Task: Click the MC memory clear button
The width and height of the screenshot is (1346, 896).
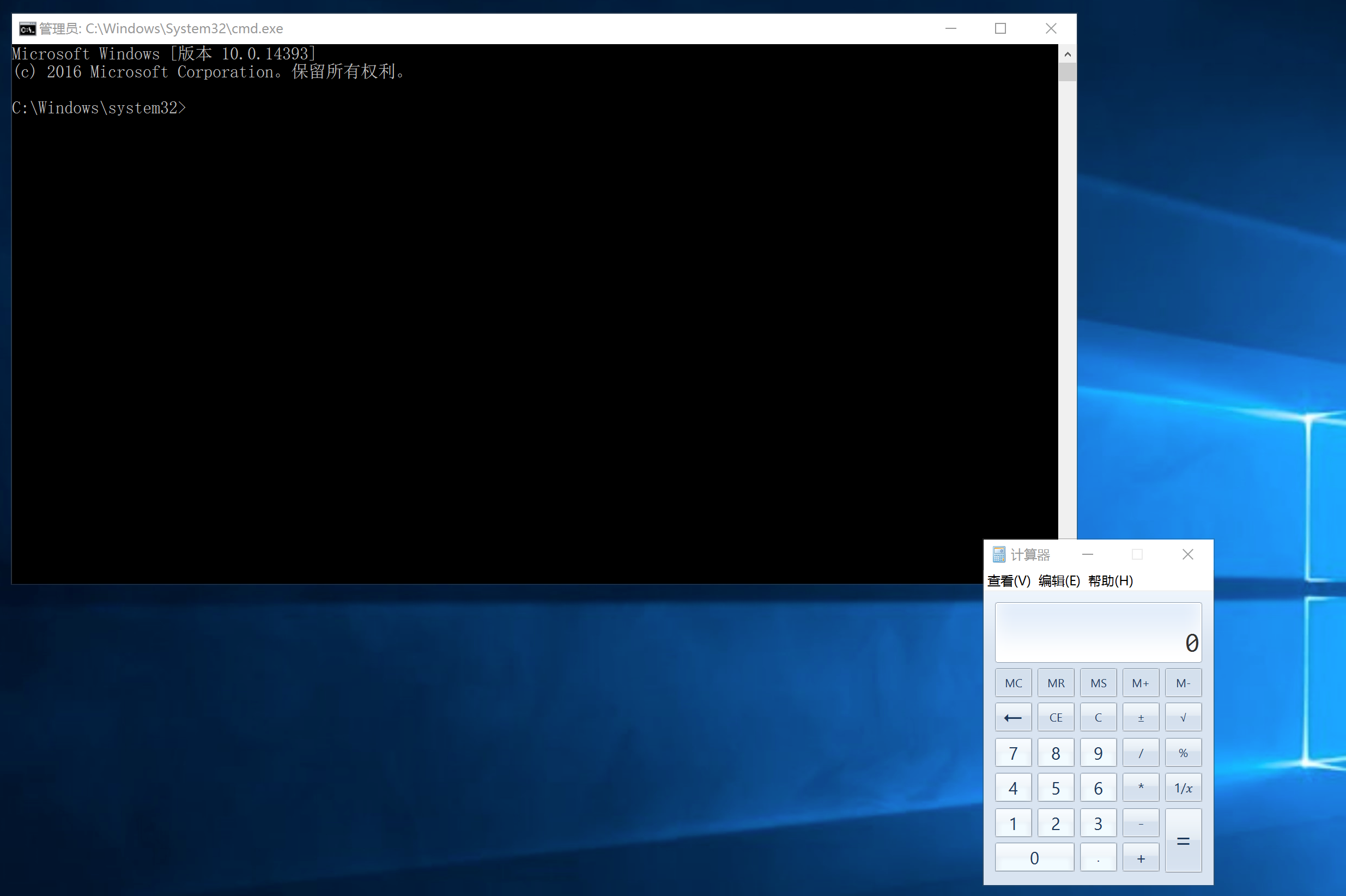Action: click(1013, 683)
